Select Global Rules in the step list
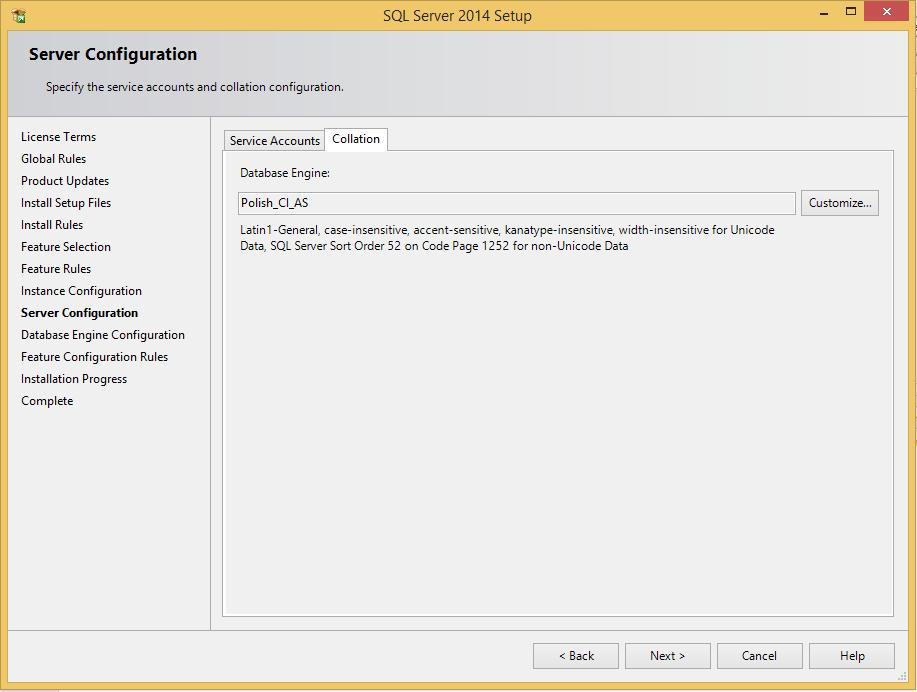 pyautogui.click(x=53, y=159)
